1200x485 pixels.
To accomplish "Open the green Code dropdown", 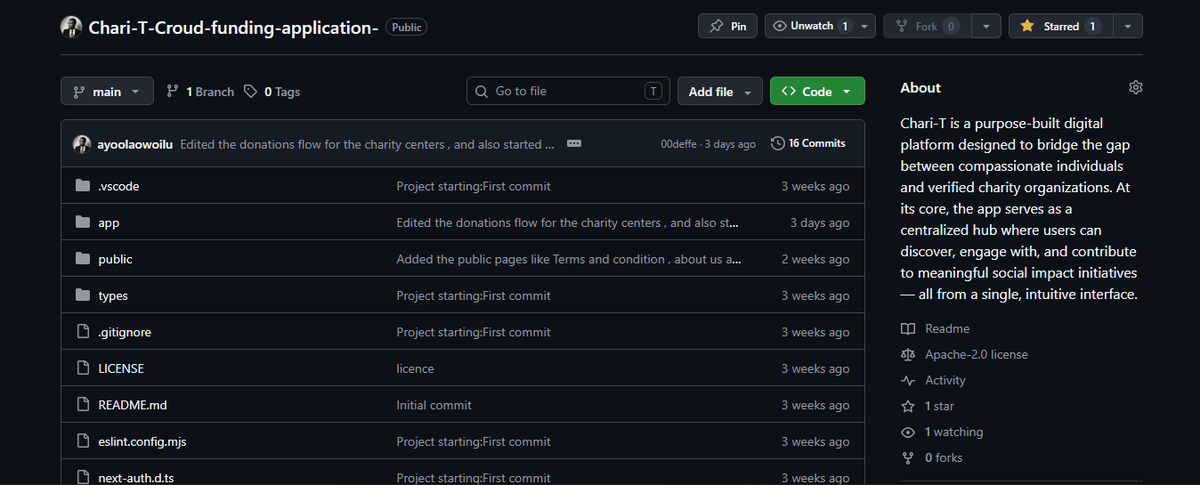I will click(817, 91).
